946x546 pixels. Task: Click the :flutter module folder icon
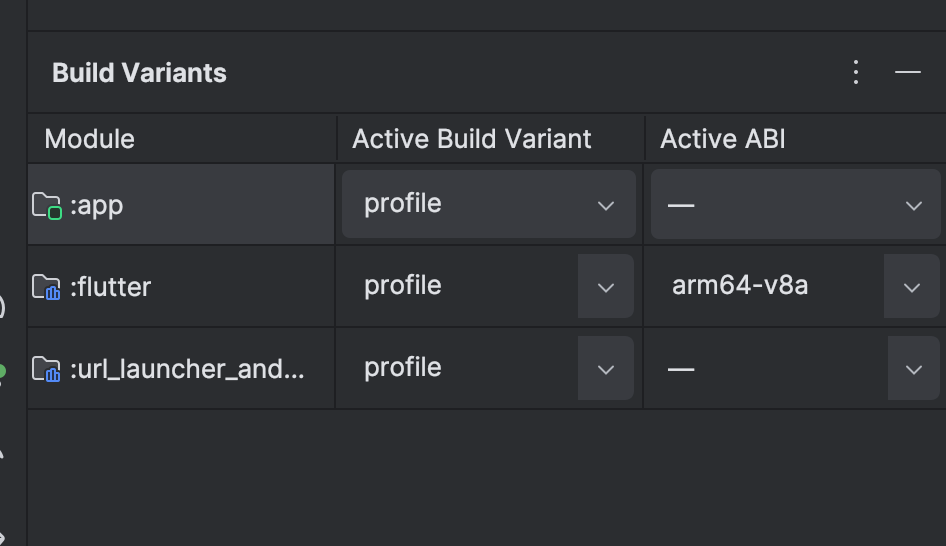point(46,287)
